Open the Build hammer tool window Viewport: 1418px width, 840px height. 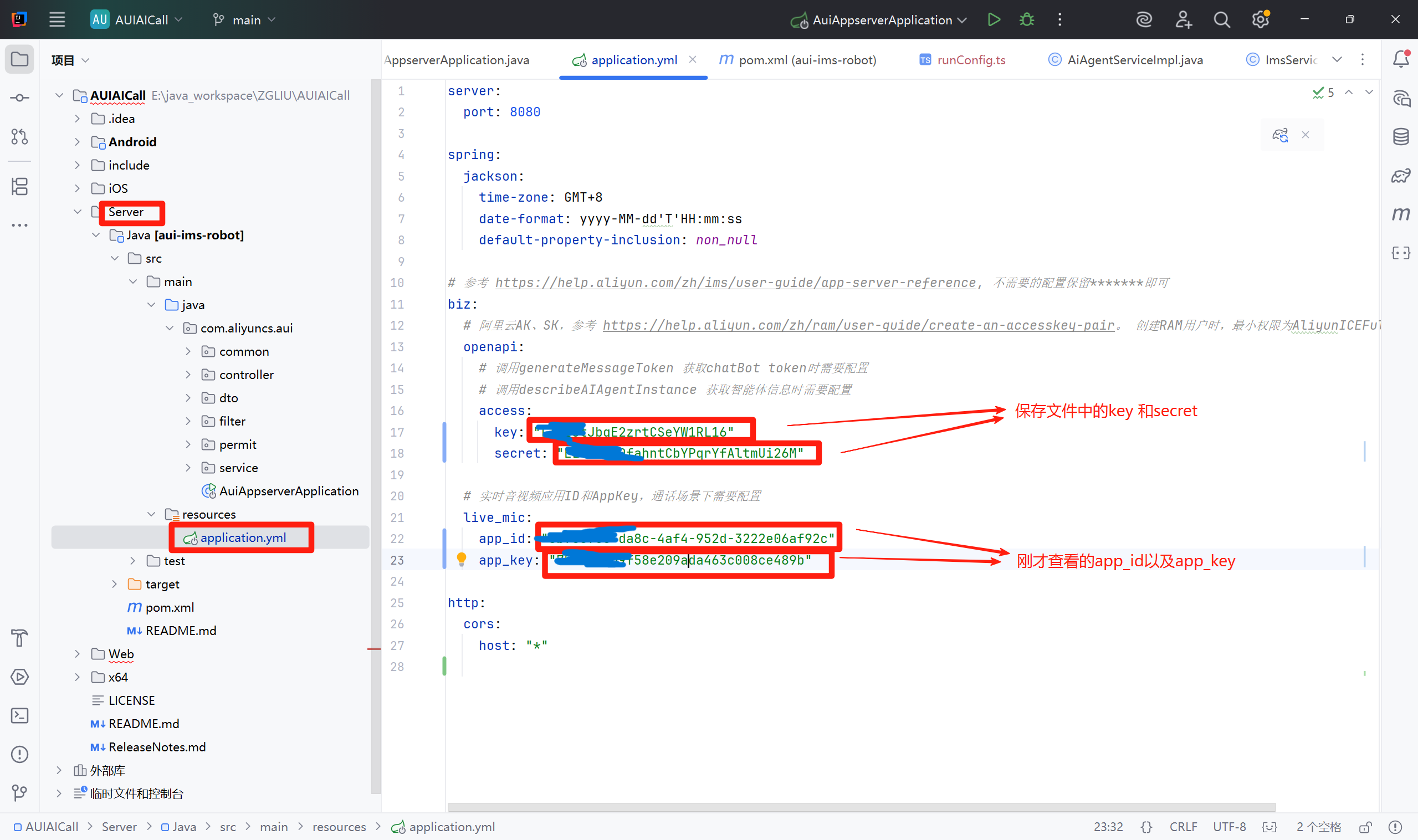click(20, 638)
